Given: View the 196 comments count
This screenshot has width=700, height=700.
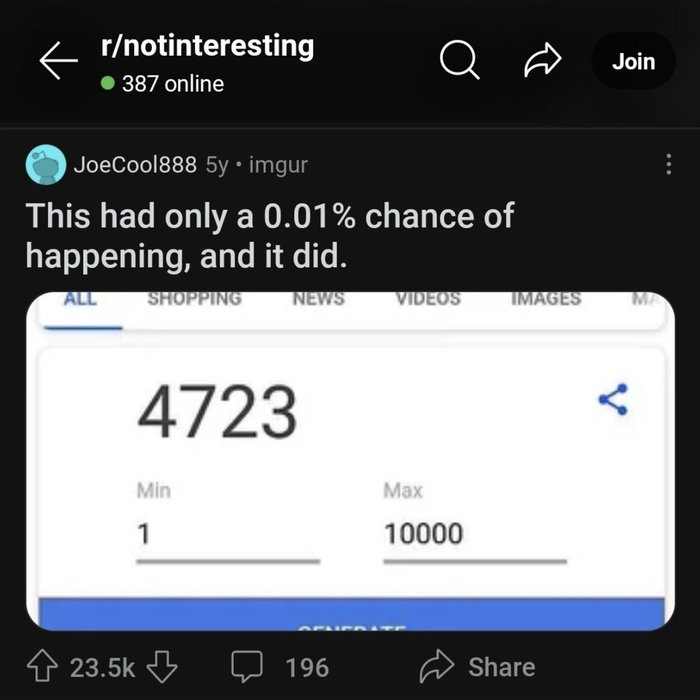Looking at the screenshot, I should [307, 668].
